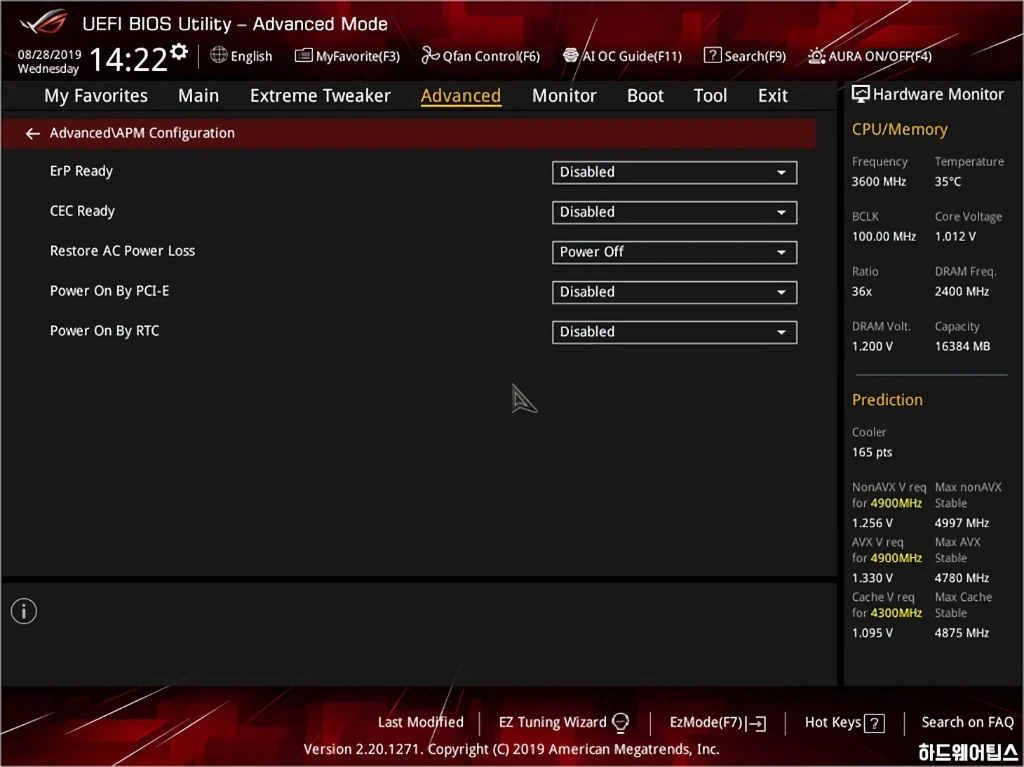1024x767 pixels.
Task: Click the Search question mark icon
Action: 712,56
